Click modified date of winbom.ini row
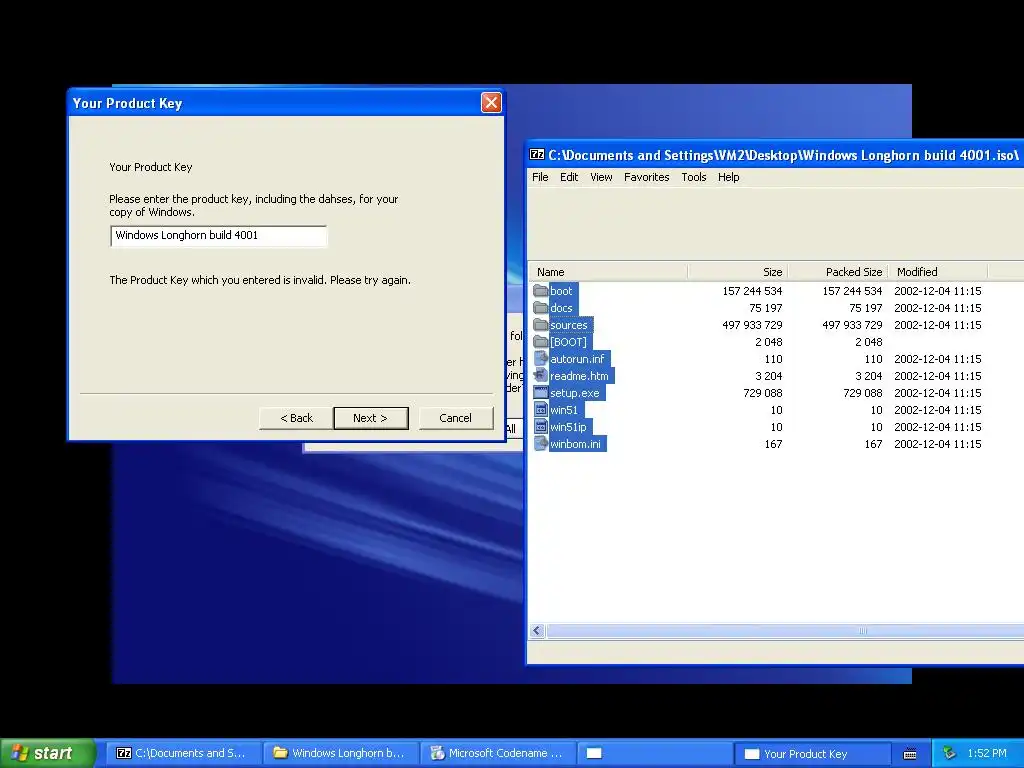This screenshot has height=768, width=1024. pyautogui.click(x=938, y=443)
